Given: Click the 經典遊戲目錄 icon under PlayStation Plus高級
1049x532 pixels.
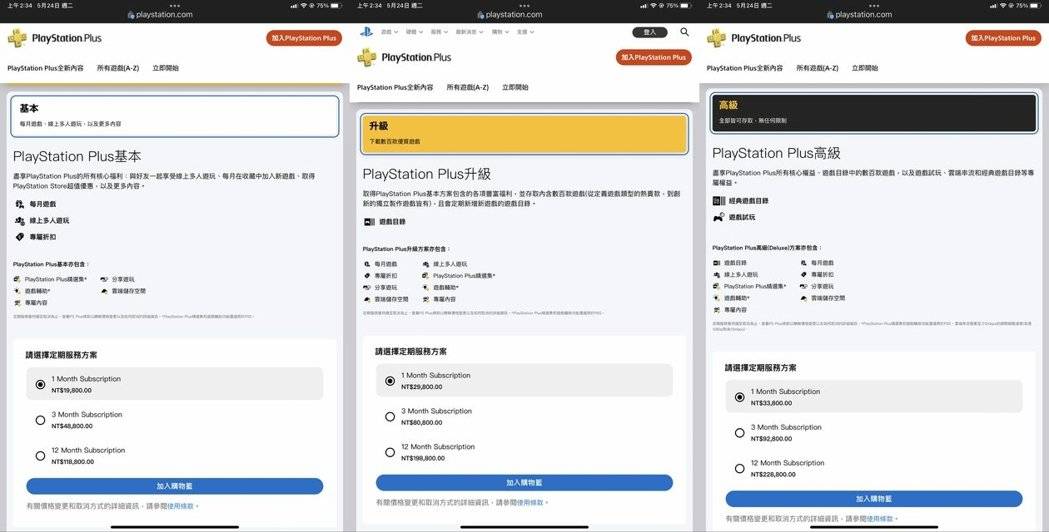Looking at the screenshot, I should [718, 201].
